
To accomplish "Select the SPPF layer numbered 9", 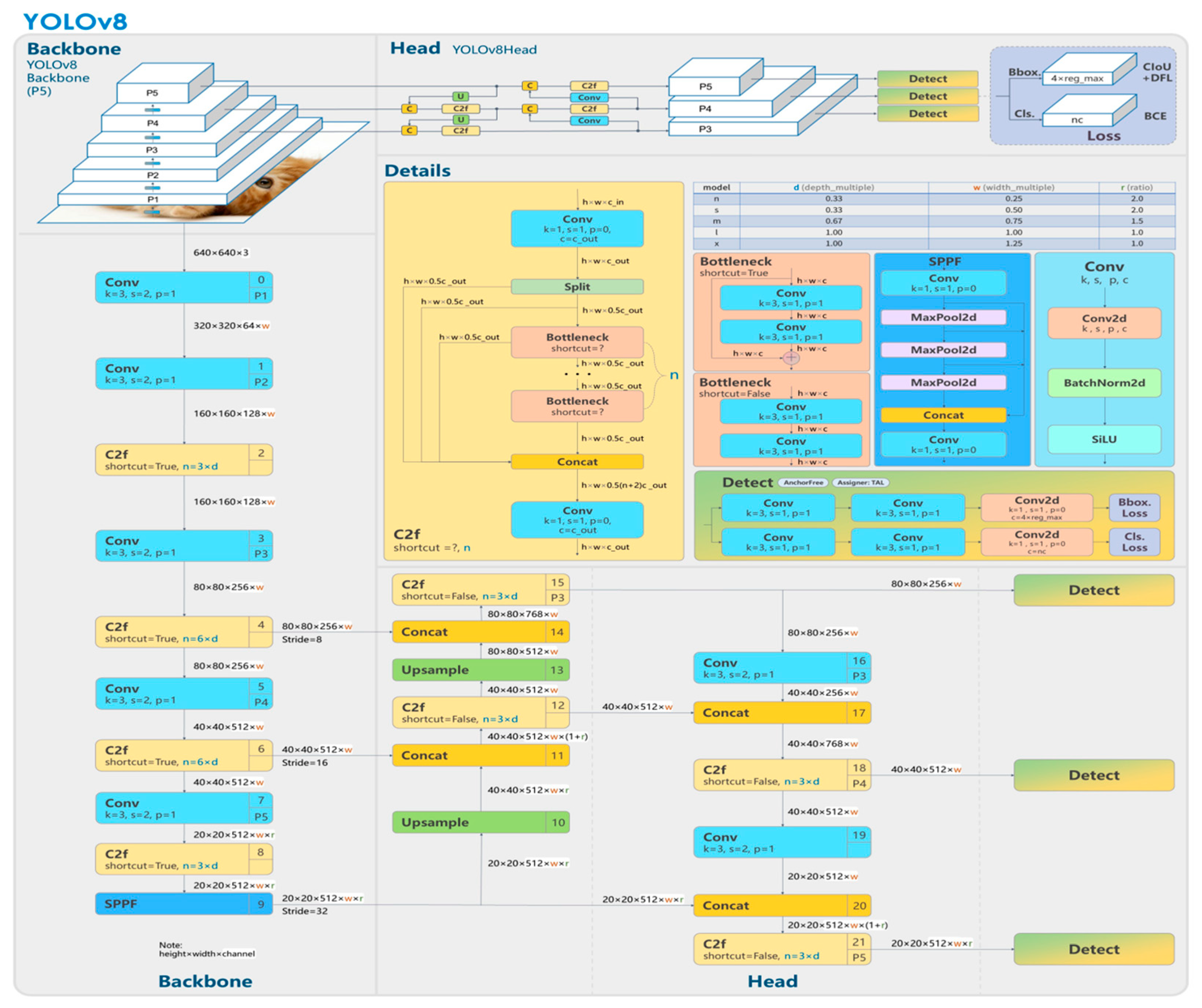I will click(x=183, y=904).
